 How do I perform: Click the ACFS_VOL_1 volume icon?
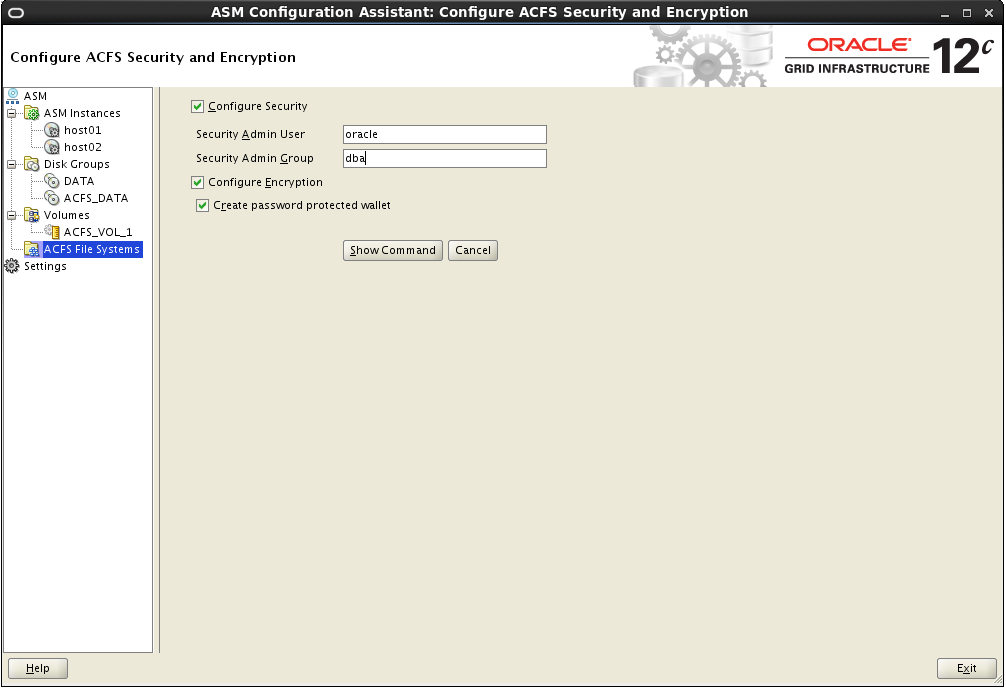point(52,232)
